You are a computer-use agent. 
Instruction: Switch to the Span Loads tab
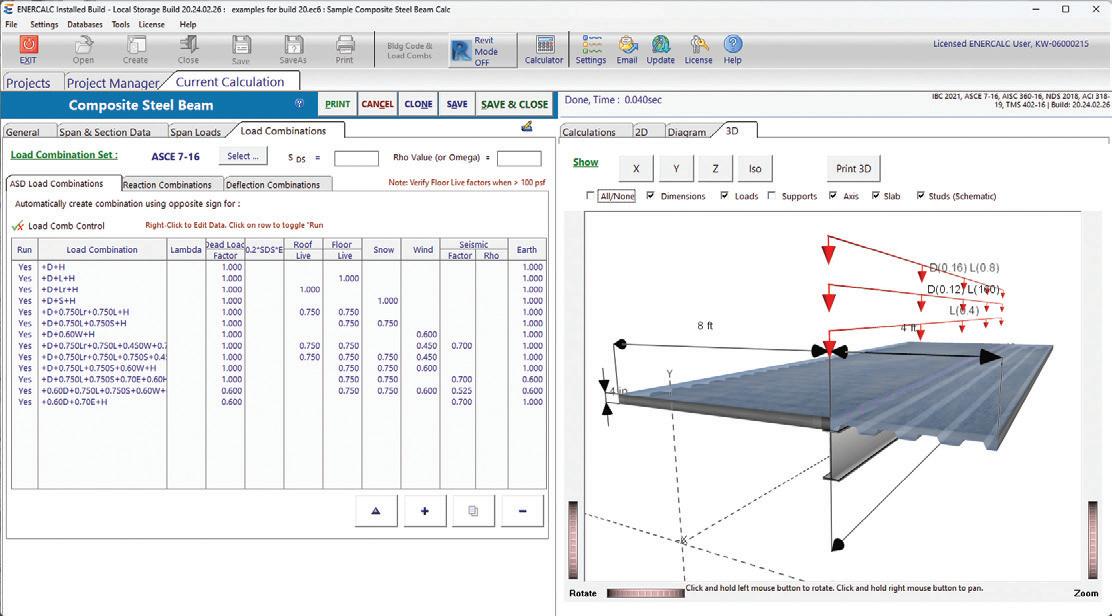coord(196,132)
